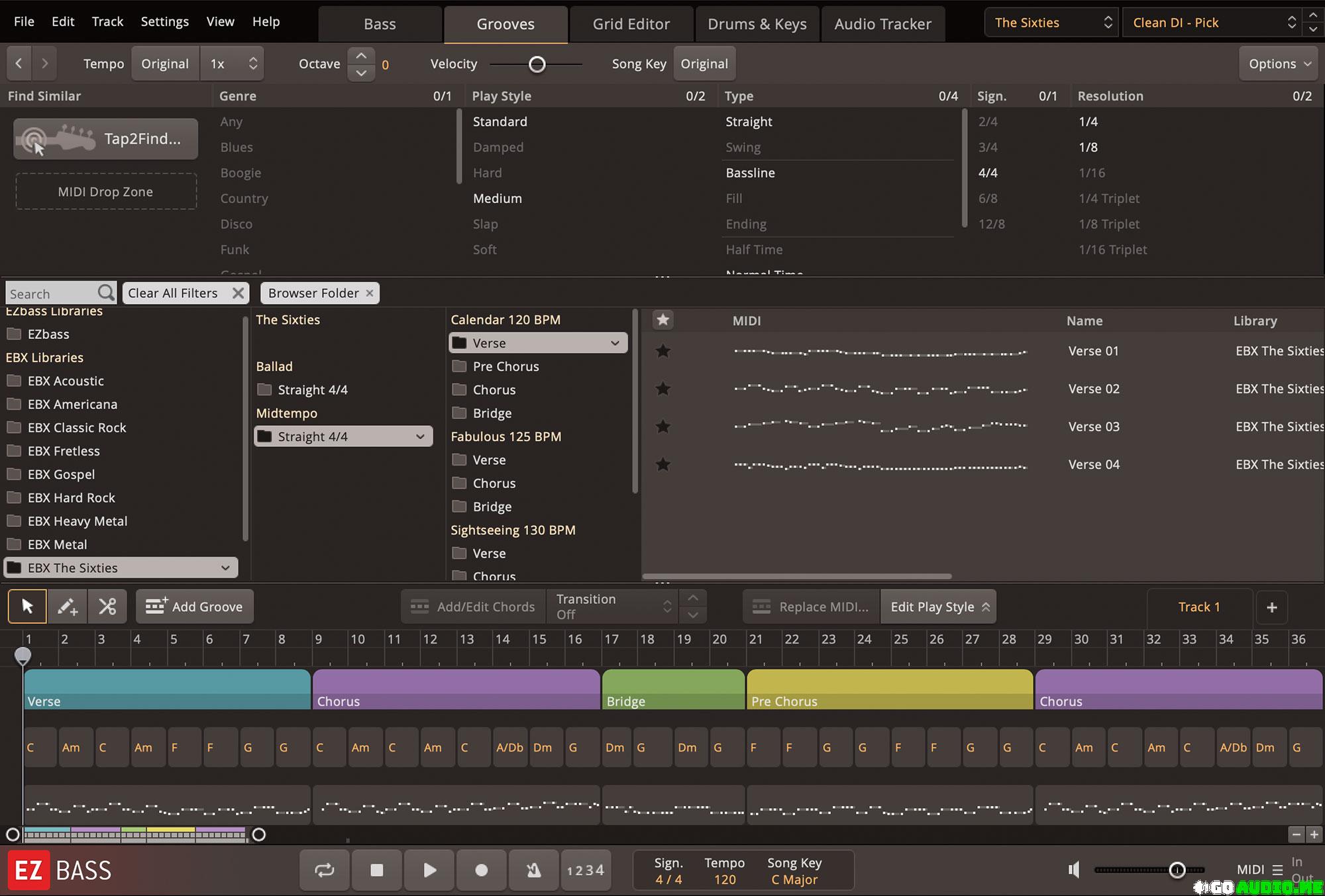Select the Bridge song part block
This screenshot has height=896, width=1325.
click(x=673, y=689)
